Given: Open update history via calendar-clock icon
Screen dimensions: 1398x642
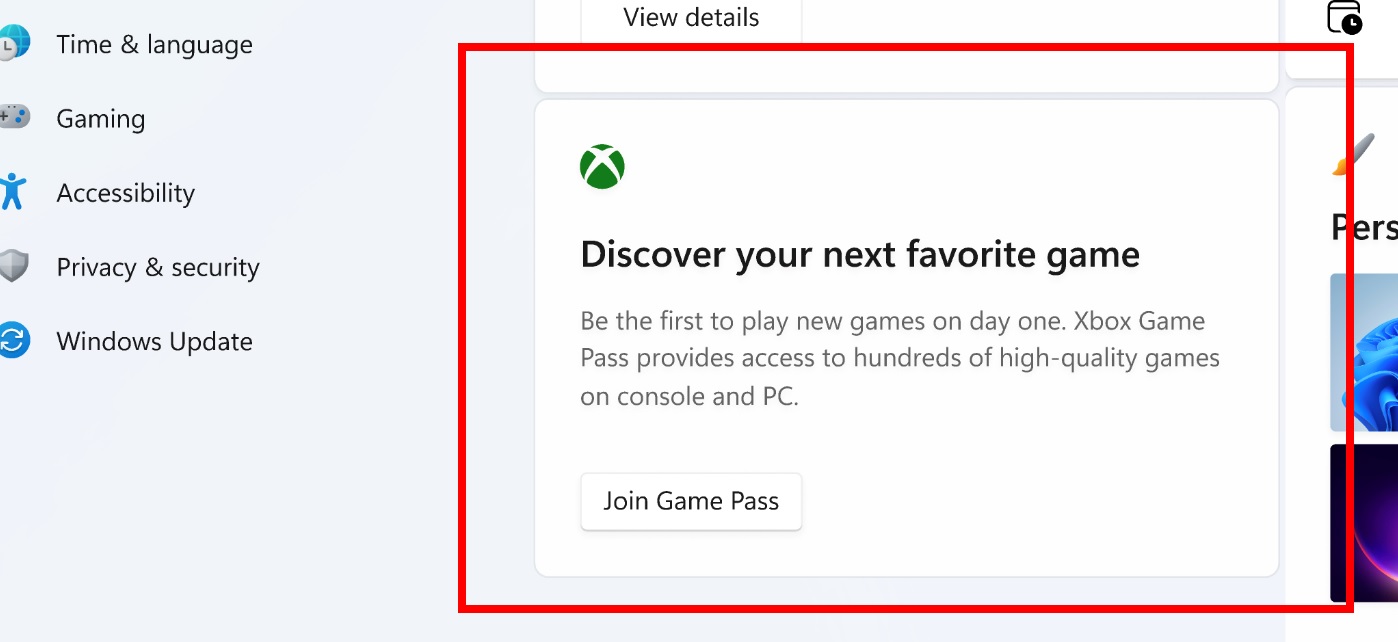Looking at the screenshot, I should click(x=1345, y=17).
